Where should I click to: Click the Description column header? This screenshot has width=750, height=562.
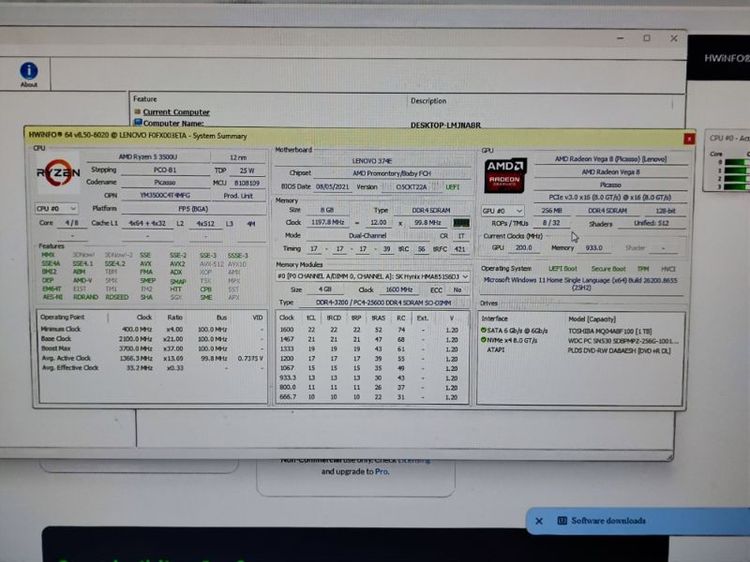(x=428, y=101)
